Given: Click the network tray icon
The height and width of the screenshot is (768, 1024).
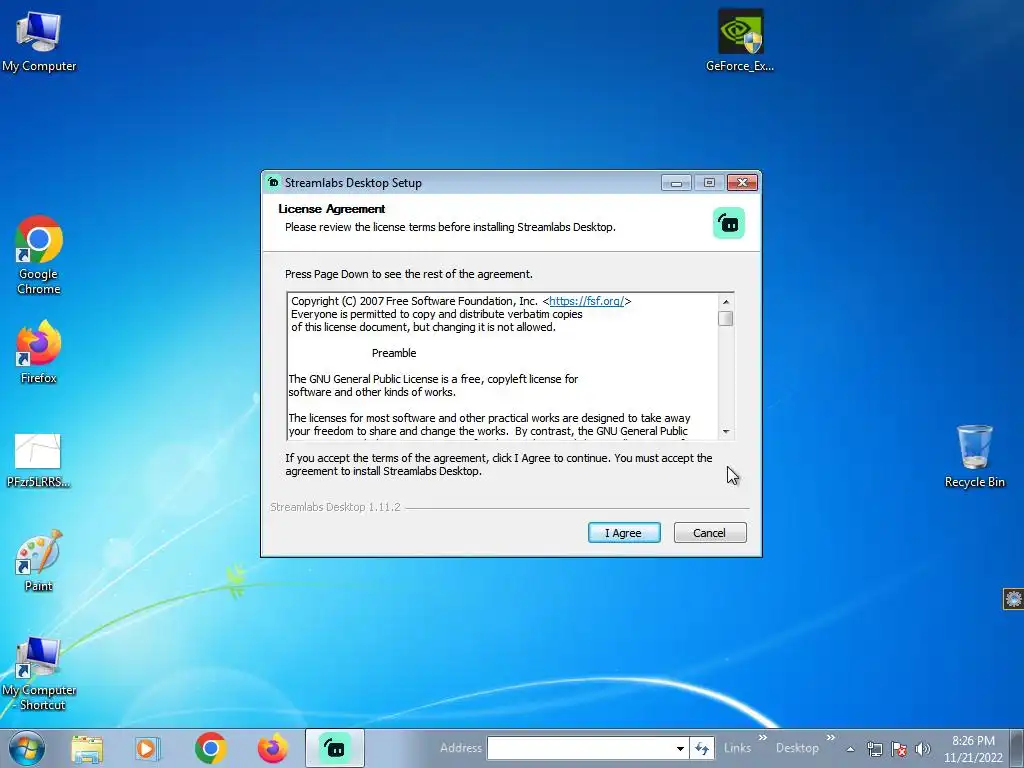Looking at the screenshot, I should (x=874, y=749).
